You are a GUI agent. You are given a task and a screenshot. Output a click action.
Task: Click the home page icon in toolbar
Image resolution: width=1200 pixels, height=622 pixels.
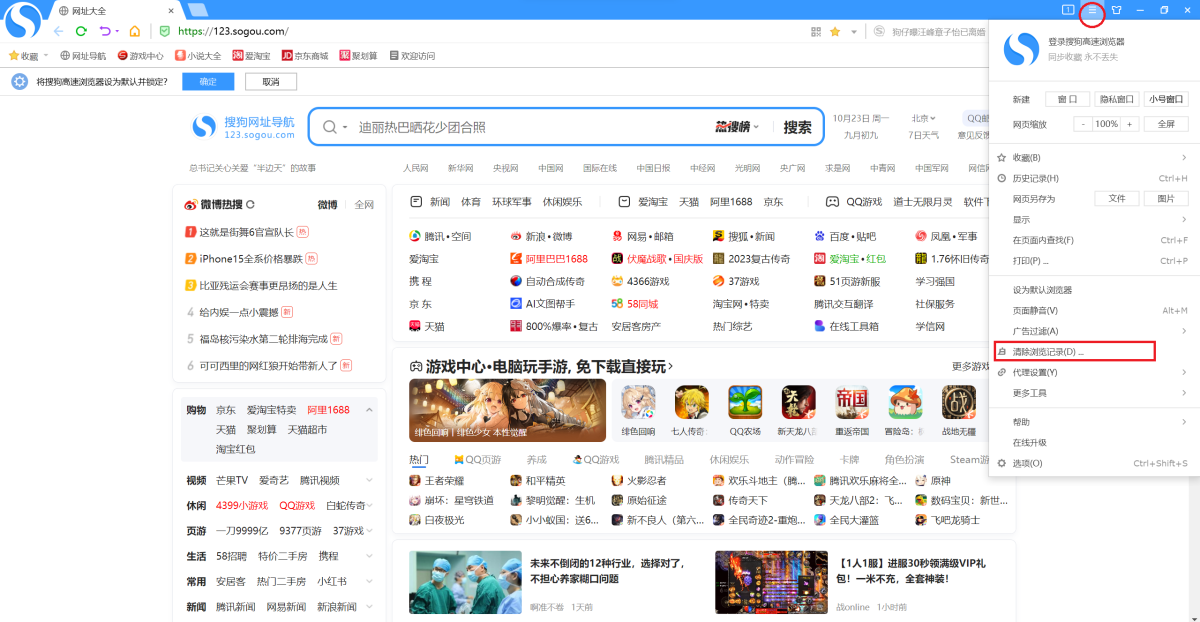134,31
